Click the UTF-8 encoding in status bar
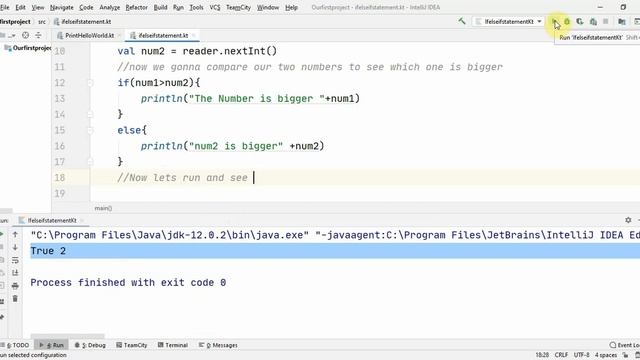The width and height of the screenshot is (640, 360). click(x=581, y=355)
